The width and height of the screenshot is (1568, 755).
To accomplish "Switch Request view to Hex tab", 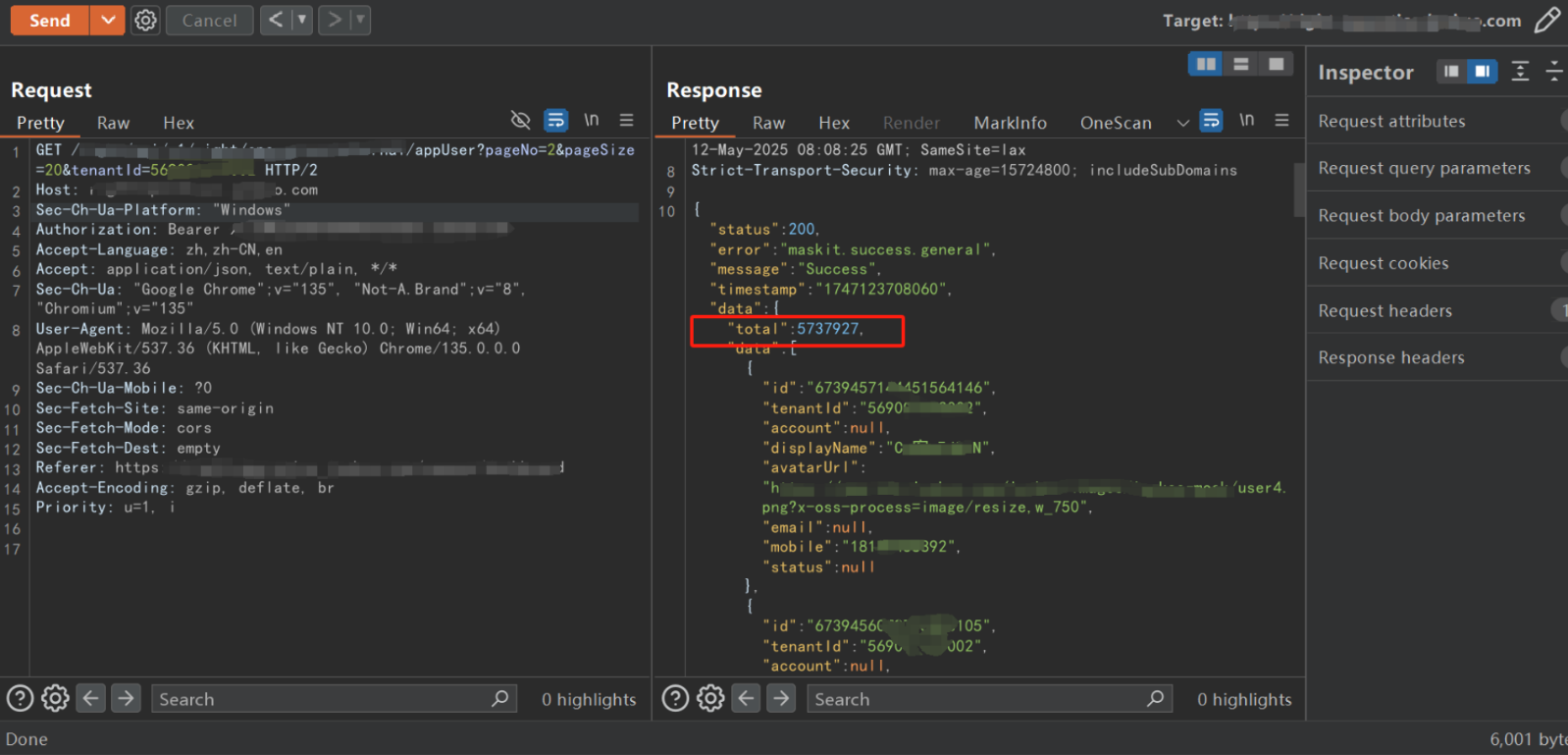I will tap(179, 123).
